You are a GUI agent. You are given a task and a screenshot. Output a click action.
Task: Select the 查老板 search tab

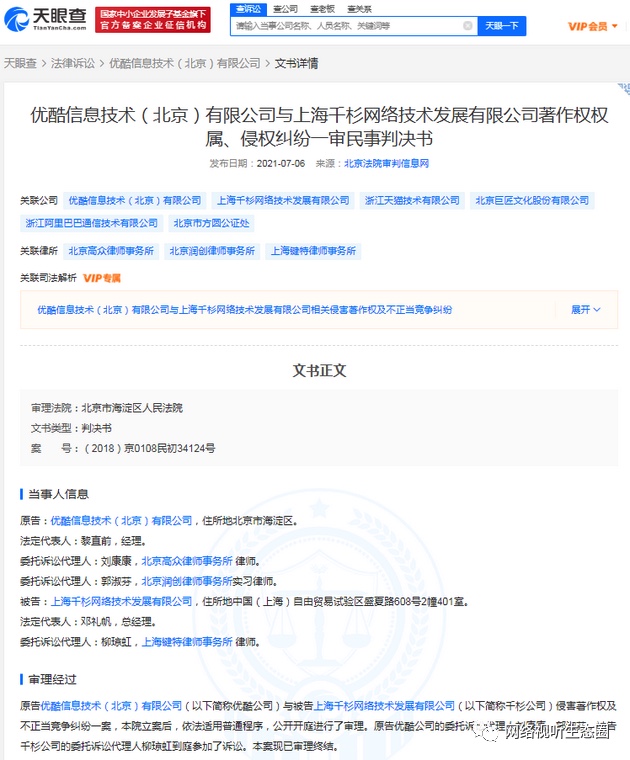pos(322,9)
